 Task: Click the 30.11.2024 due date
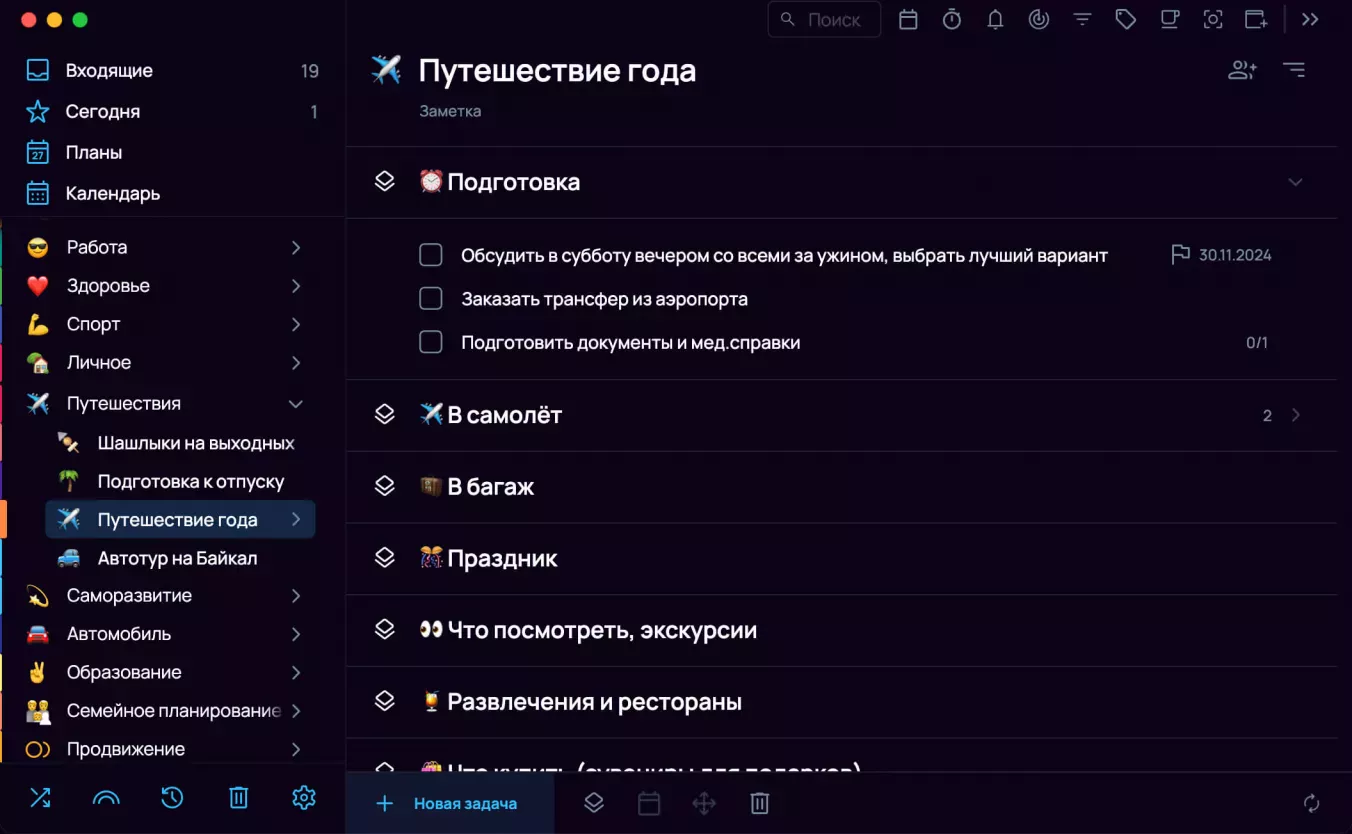coord(1235,255)
